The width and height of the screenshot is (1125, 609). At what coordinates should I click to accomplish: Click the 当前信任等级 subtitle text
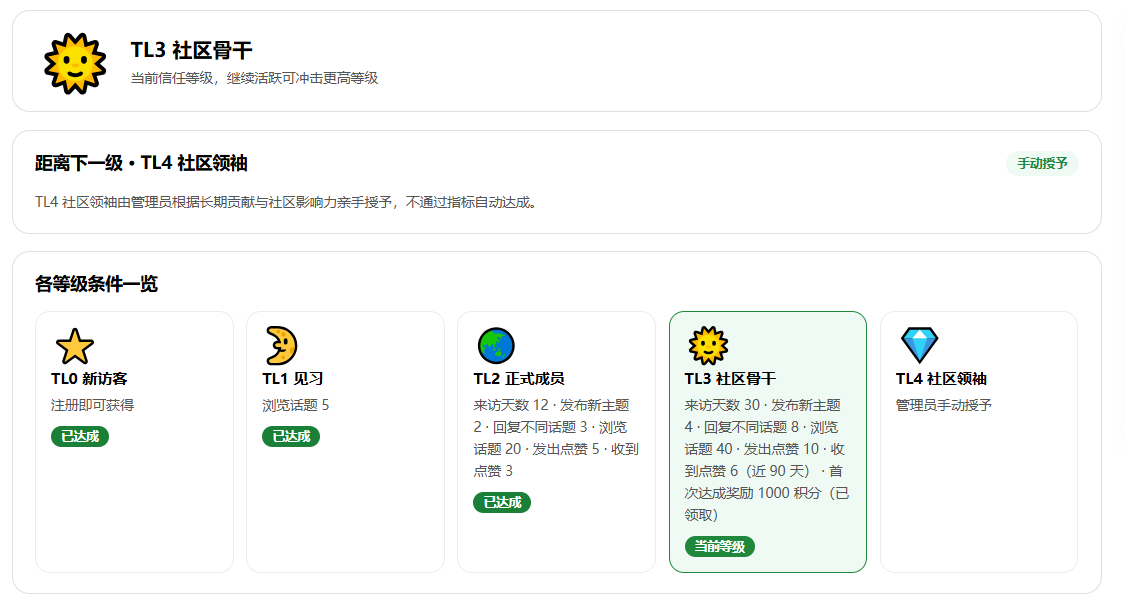pyautogui.click(x=254, y=78)
